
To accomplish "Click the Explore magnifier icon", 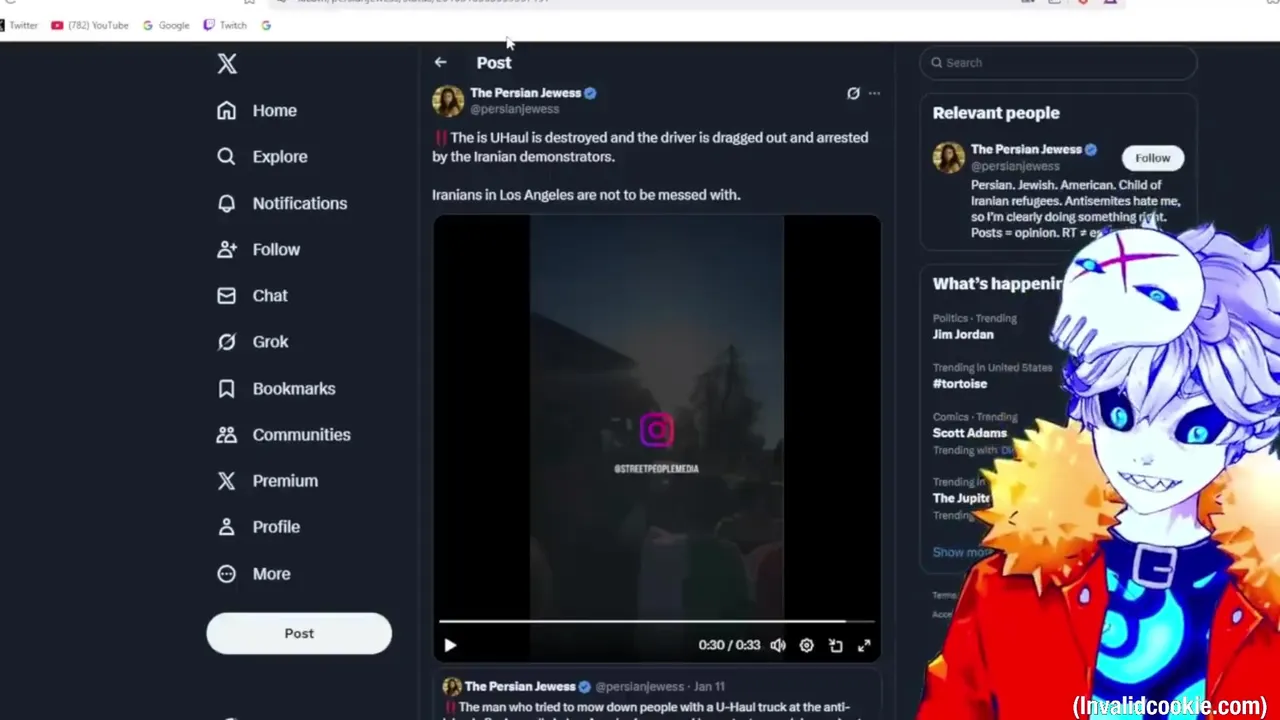I will (227, 156).
